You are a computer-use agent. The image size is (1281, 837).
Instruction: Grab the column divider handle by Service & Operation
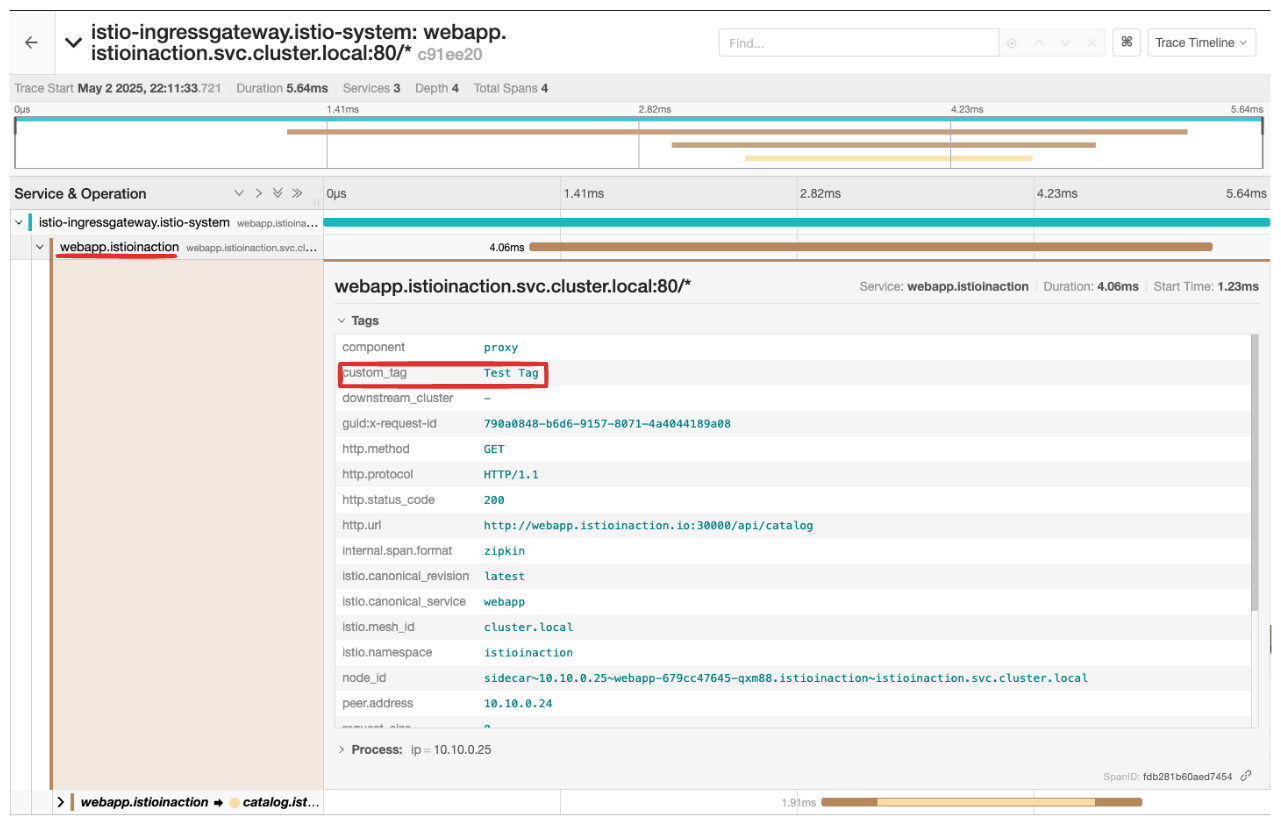point(317,200)
